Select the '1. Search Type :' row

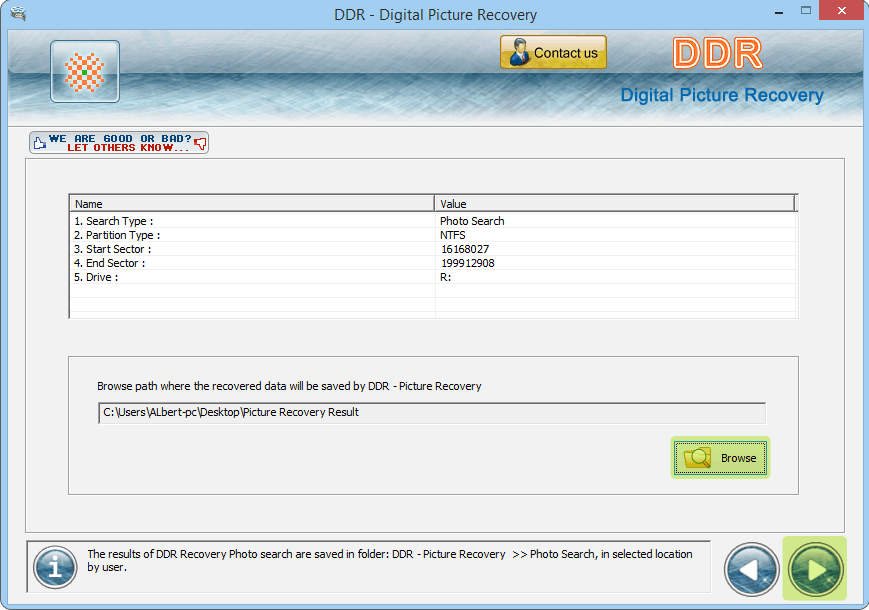click(433, 221)
